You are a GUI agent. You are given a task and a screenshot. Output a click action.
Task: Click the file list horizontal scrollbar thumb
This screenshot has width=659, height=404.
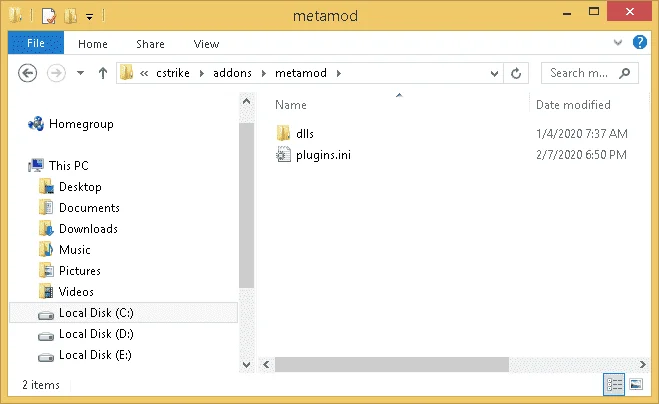(392, 364)
